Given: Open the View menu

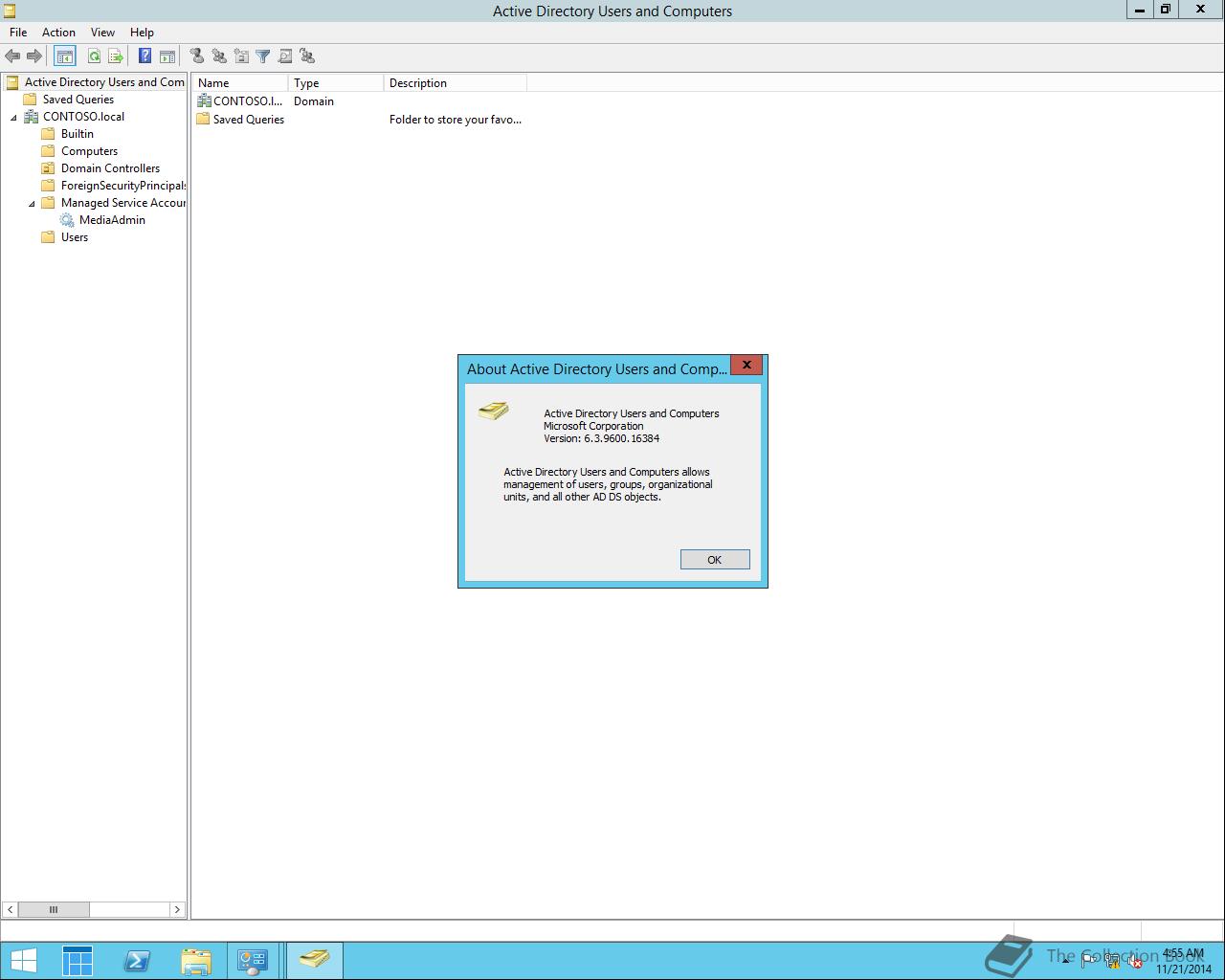Looking at the screenshot, I should [102, 33].
